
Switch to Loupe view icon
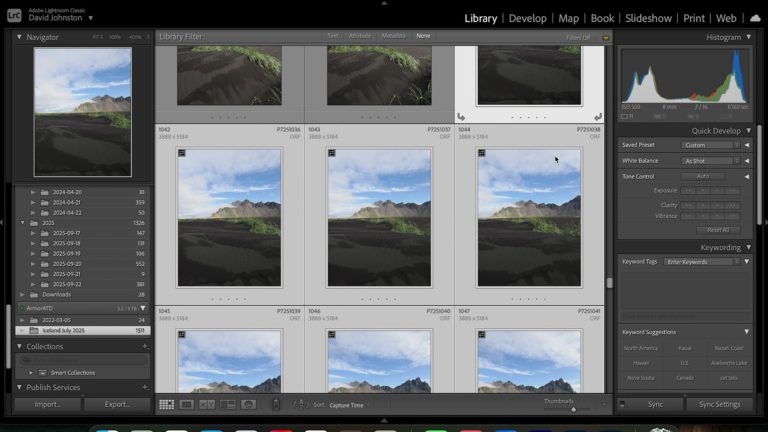(x=186, y=404)
